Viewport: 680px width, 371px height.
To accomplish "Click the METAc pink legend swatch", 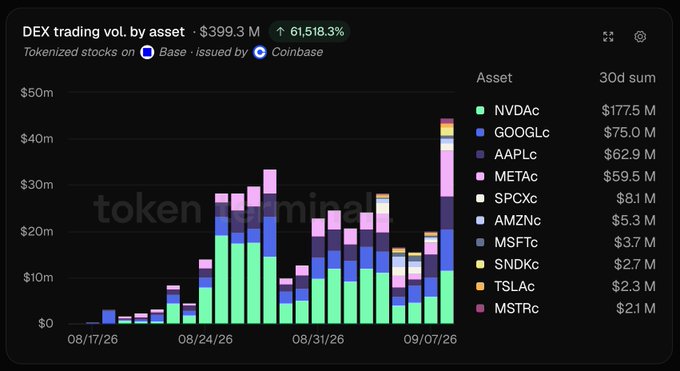I will pyautogui.click(x=480, y=176).
